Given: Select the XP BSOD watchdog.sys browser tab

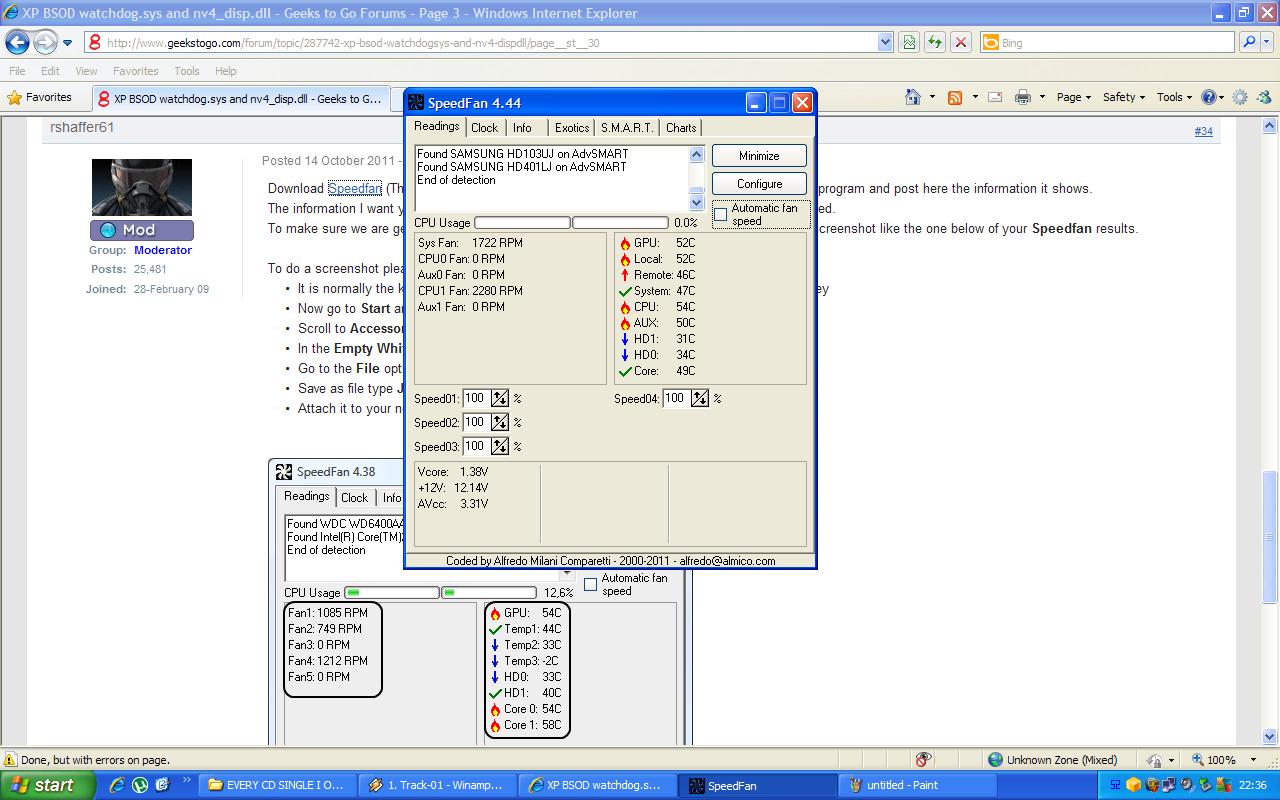Looking at the screenshot, I should click(x=240, y=98).
